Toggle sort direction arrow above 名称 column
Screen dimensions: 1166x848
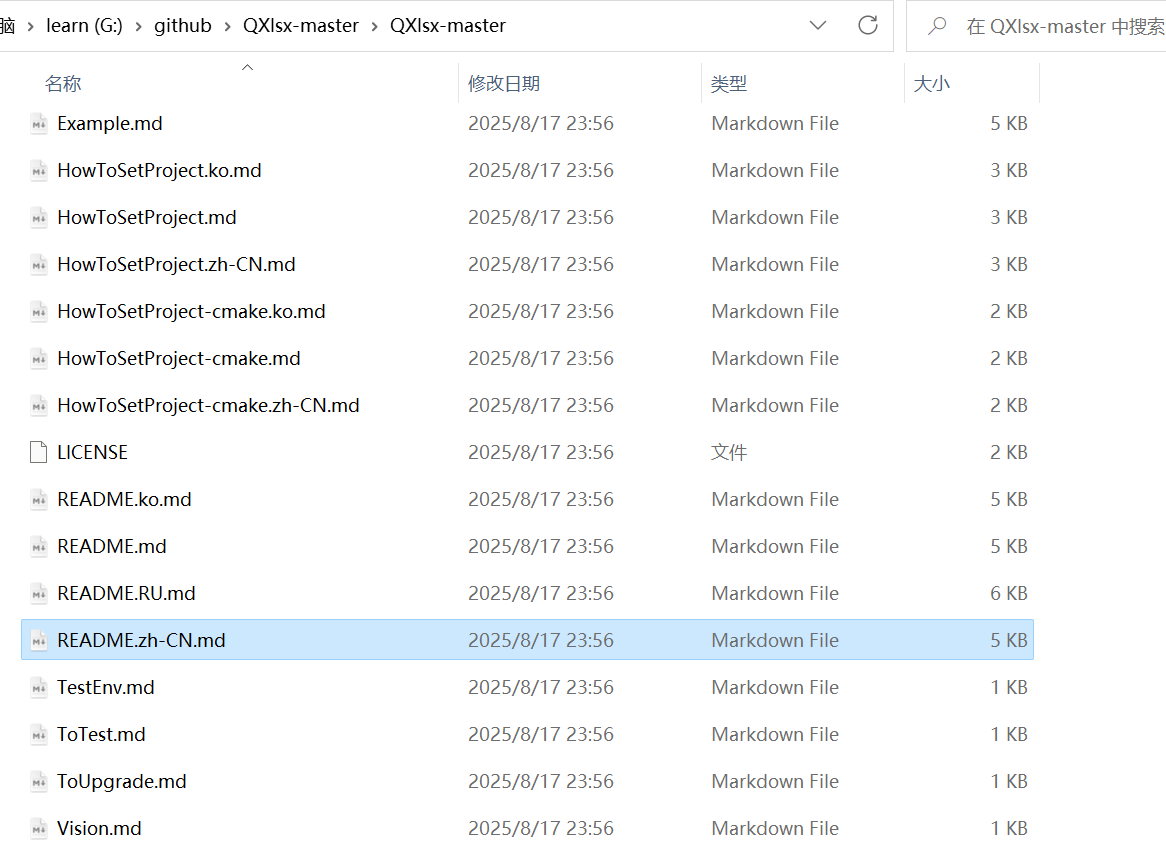(248, 68)
